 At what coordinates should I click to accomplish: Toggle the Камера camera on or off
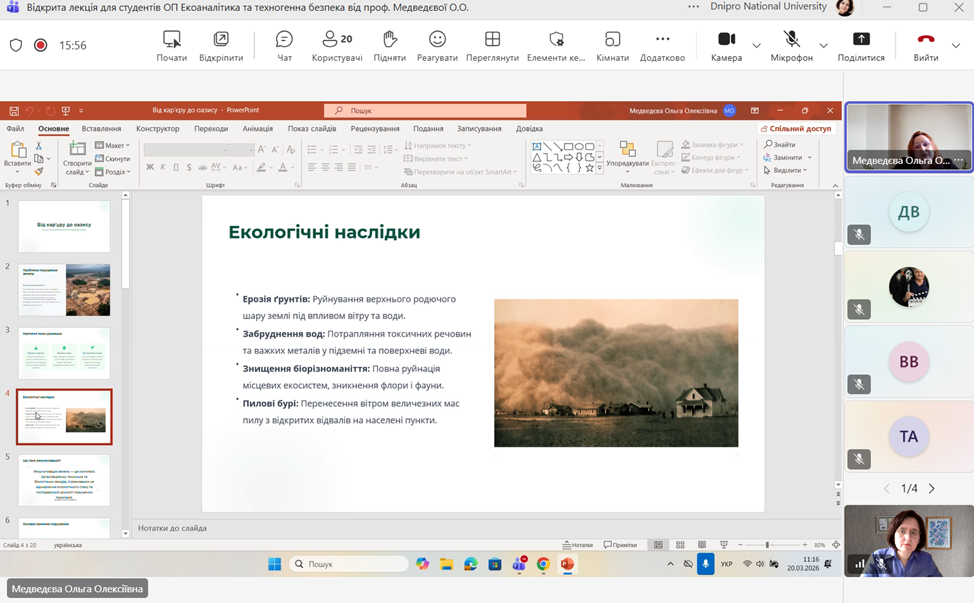pyautogui.click(x=726, y=45)
